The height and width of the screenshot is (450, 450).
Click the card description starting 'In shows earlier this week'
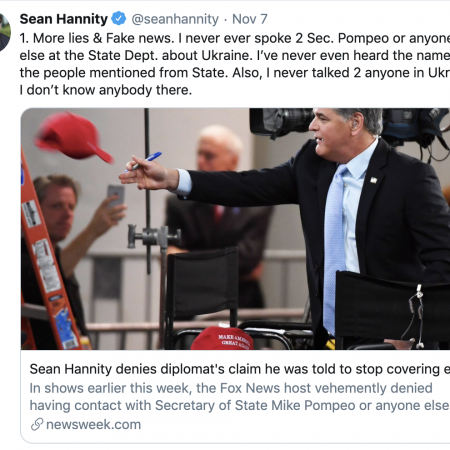240,397
